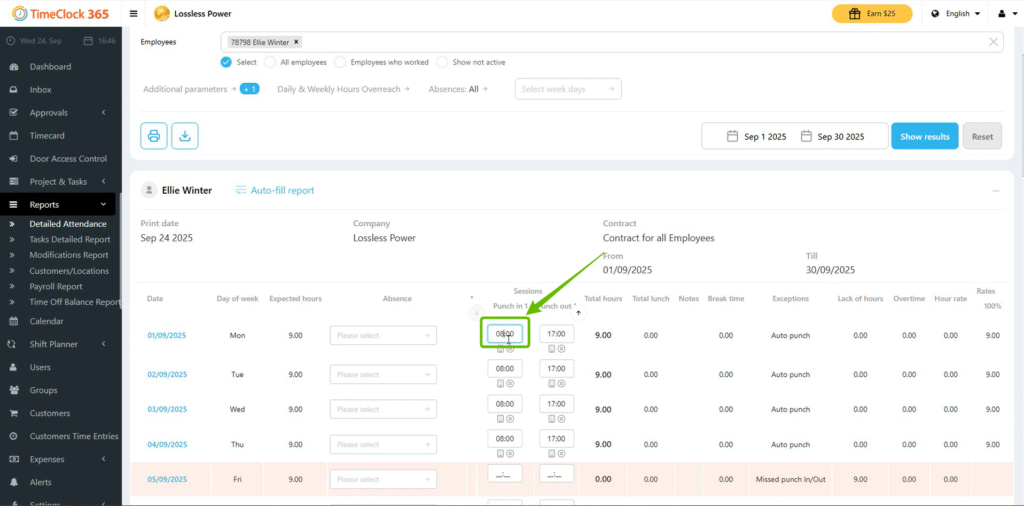Enable the Show not active option

pos(442,62)
